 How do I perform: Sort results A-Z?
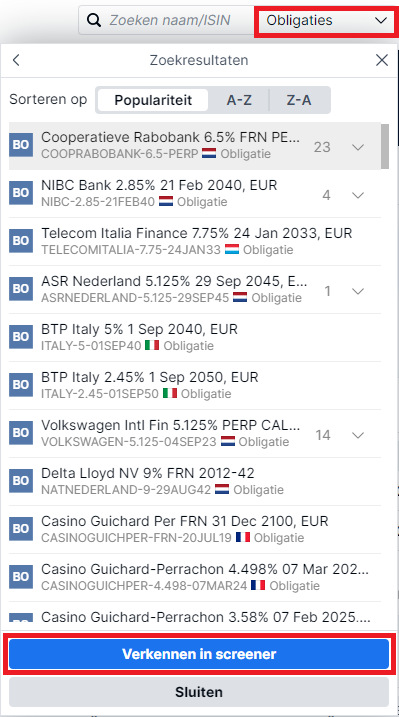click(239, 100)
